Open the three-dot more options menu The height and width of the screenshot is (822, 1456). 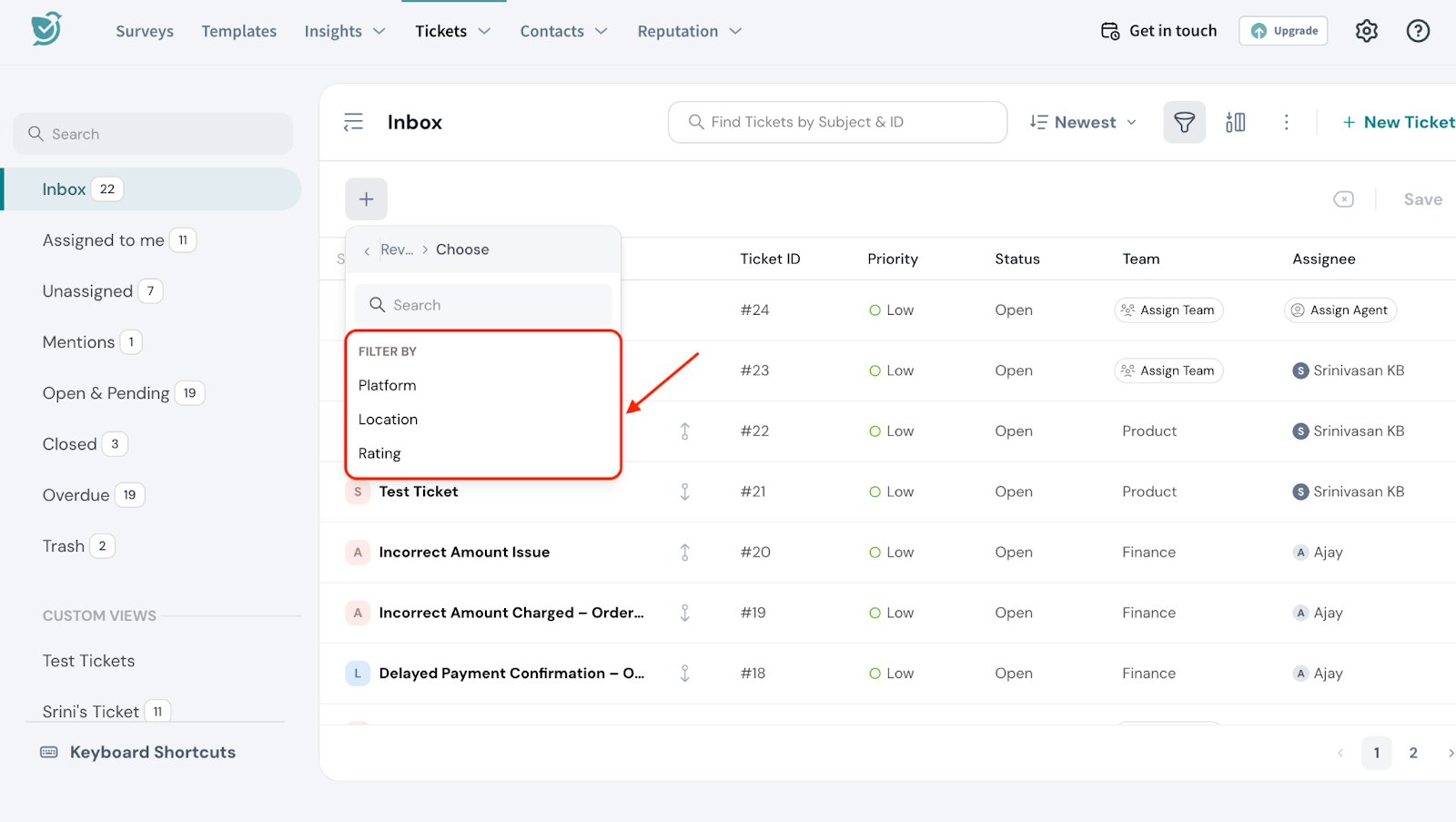coord(1286,122)
